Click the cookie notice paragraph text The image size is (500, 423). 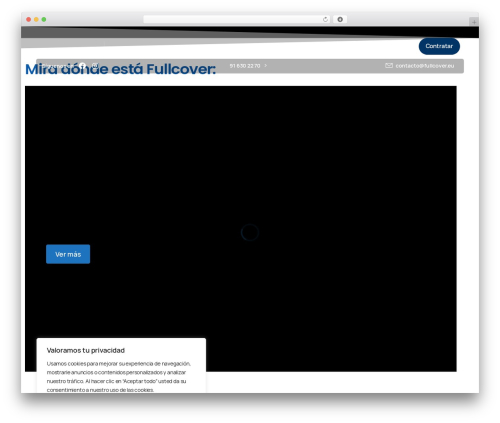click(119, 376)
